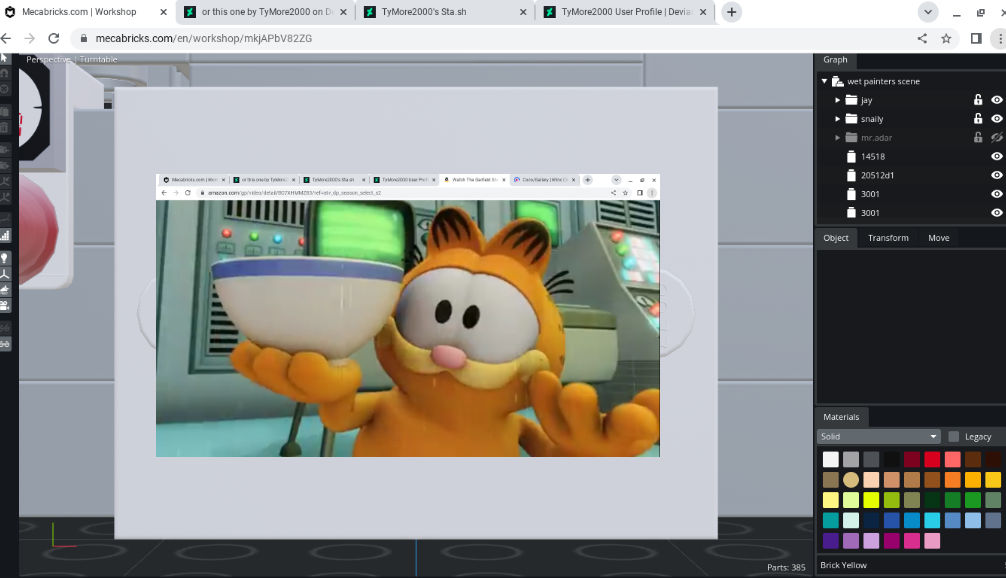Expand the snaily folder
1006x578 pixels.
tap(837, 119)
